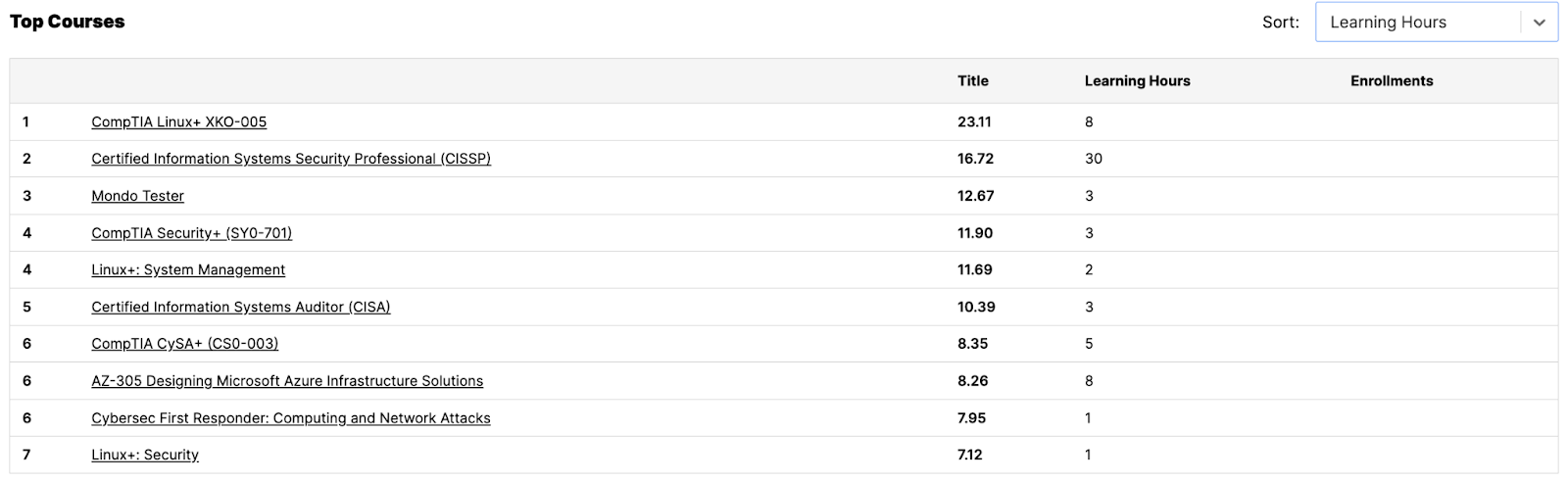The image size is (1568, 481).
Task: Click the Enrollments column header
Action: 1392,81
